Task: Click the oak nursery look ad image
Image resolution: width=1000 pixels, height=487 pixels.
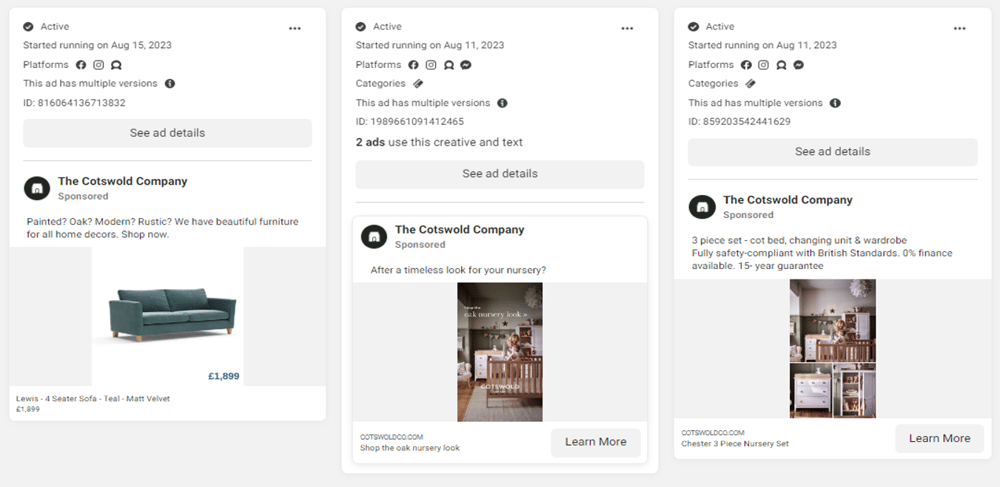Action: point(500,352)
